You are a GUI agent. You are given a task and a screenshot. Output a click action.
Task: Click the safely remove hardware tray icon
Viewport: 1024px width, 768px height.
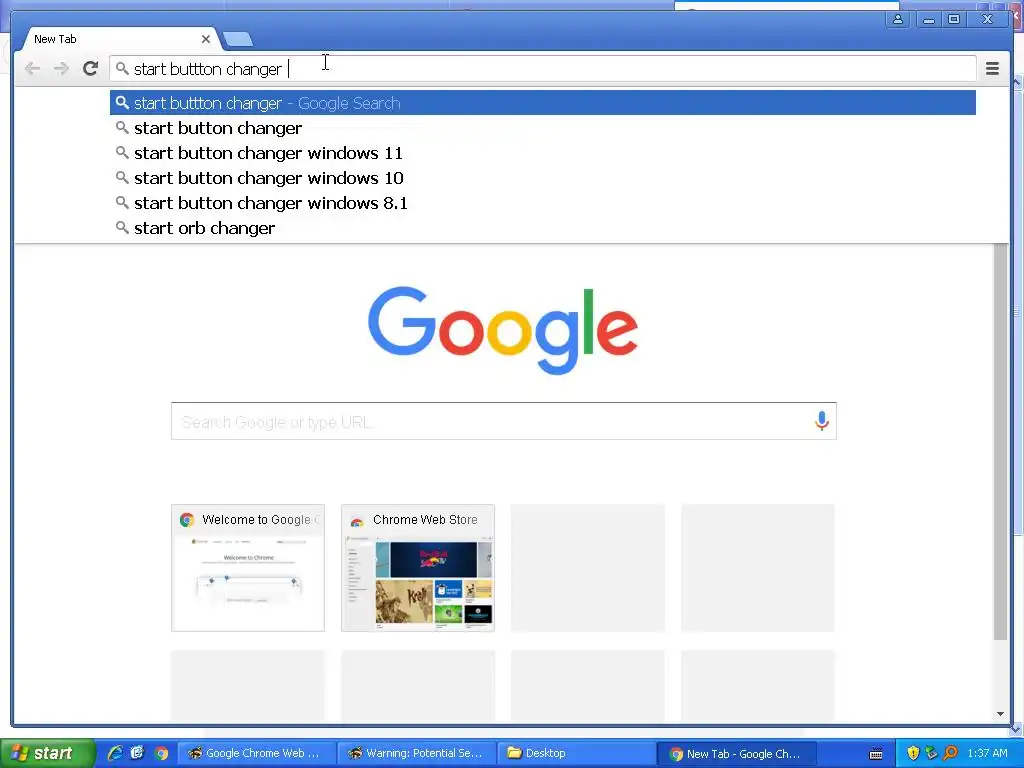[x=931, y=753]
